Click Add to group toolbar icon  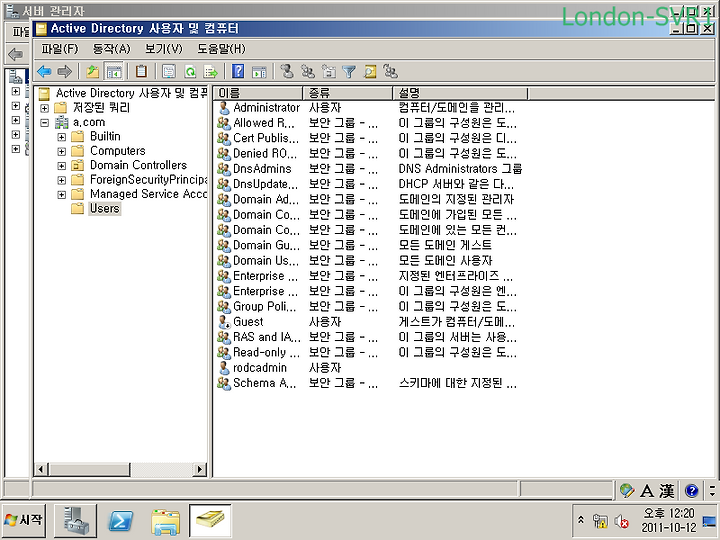pyautogui.click(x=390, y=72)
